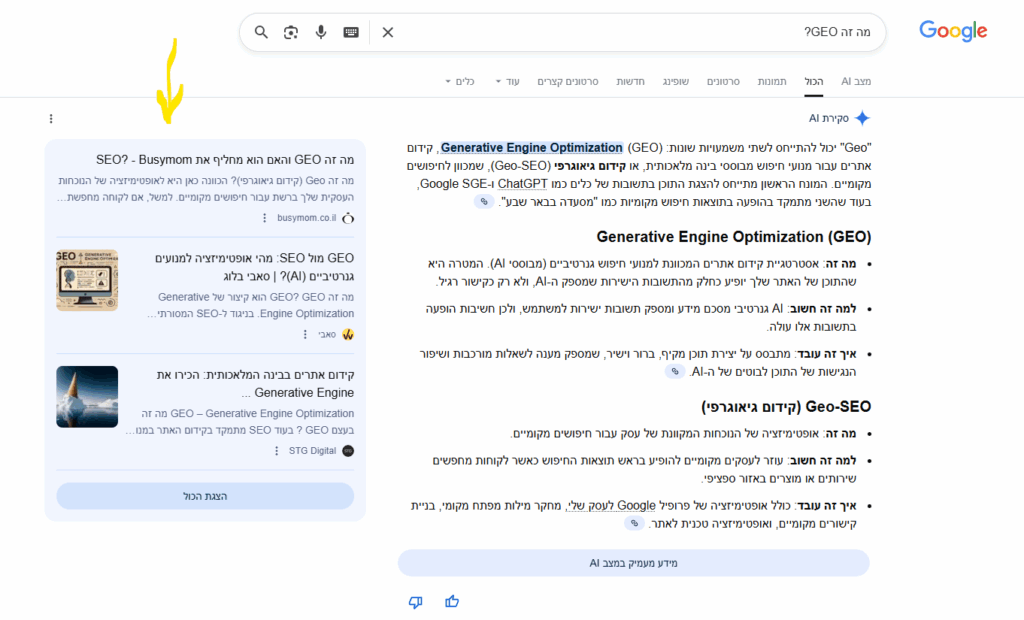The width and height of the screenshot is (1024, 620).
Task: Open the GEO monitor illustration thumbnail
Action: tap(87, 280)
